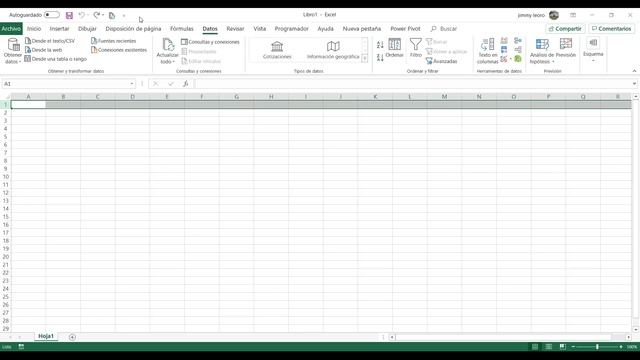Click the zoom slider handle
Screen dimensions: 640x360
[597, 347]
